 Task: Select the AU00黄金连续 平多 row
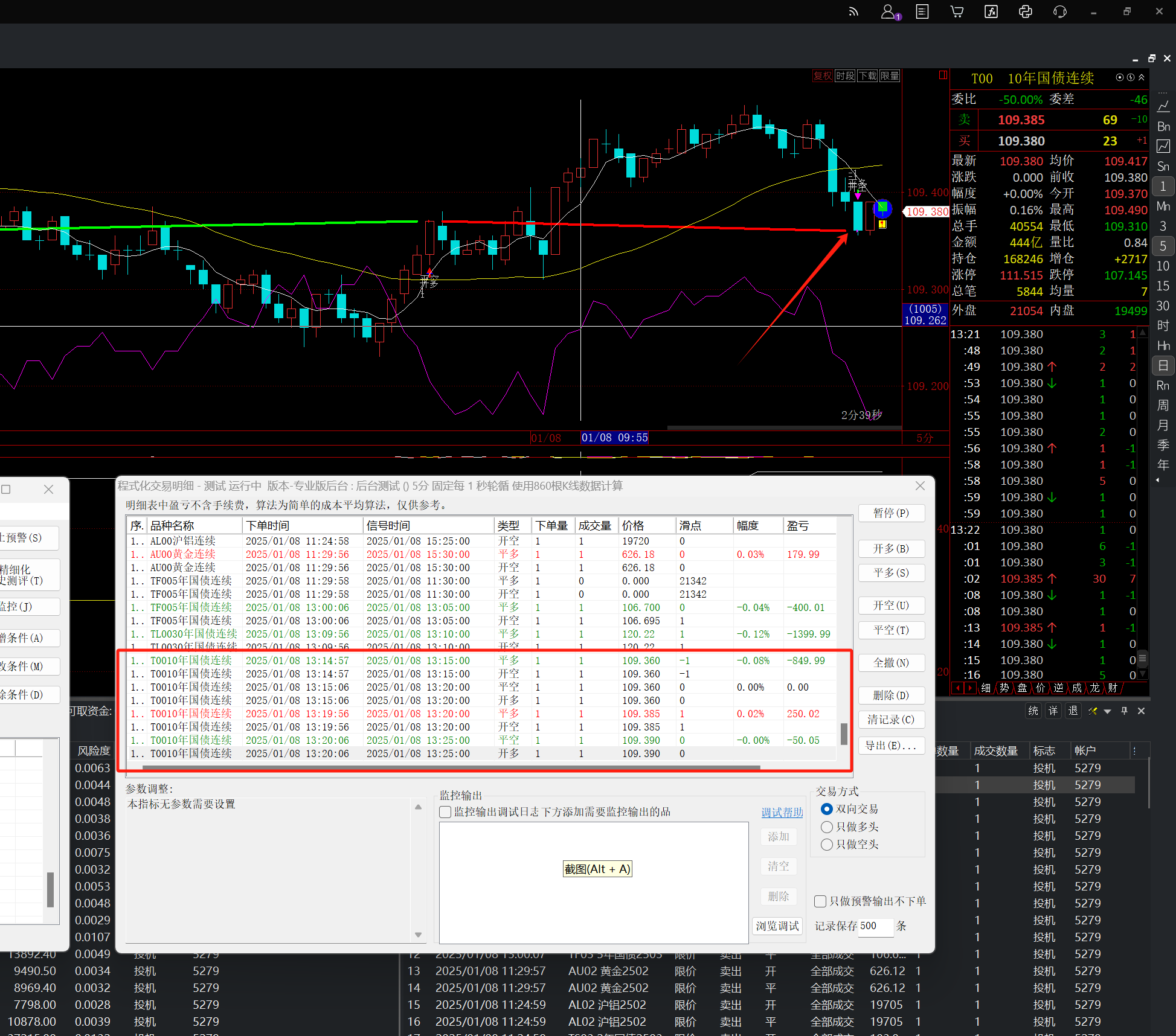pyautogui.click(x=481, y=554)
